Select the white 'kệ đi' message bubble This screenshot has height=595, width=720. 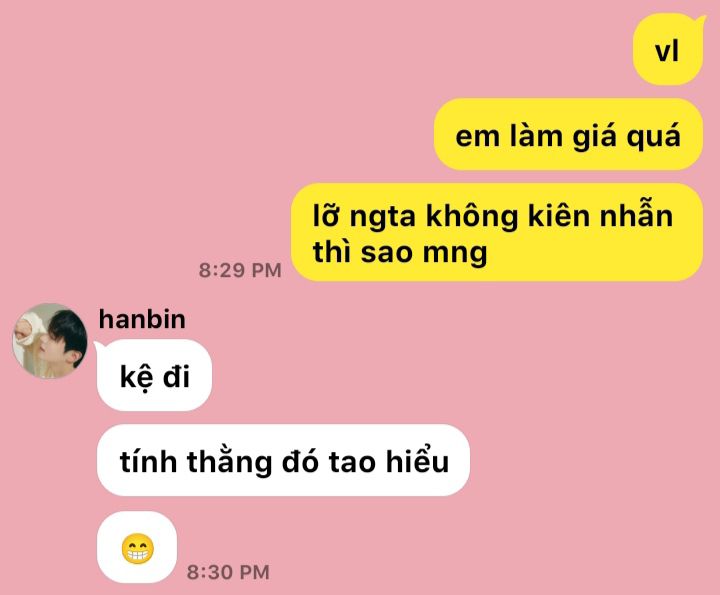154,375
